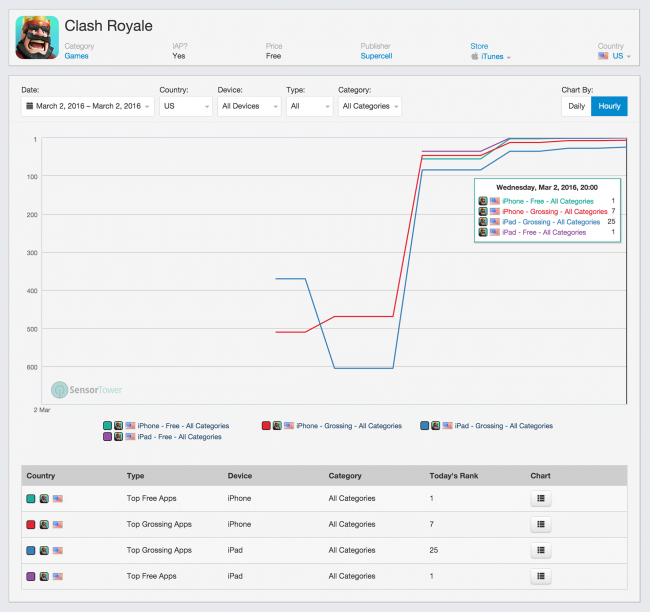Toggle iPad Grossing legend blue swatch
This screenshot has width=650, height=612.
click(424, 425)
